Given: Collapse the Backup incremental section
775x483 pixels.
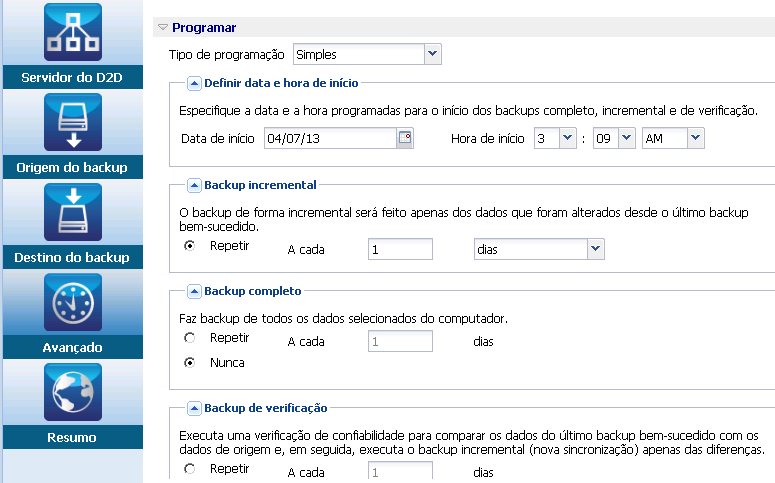Looking at the screenshot, I should [194, 185].
